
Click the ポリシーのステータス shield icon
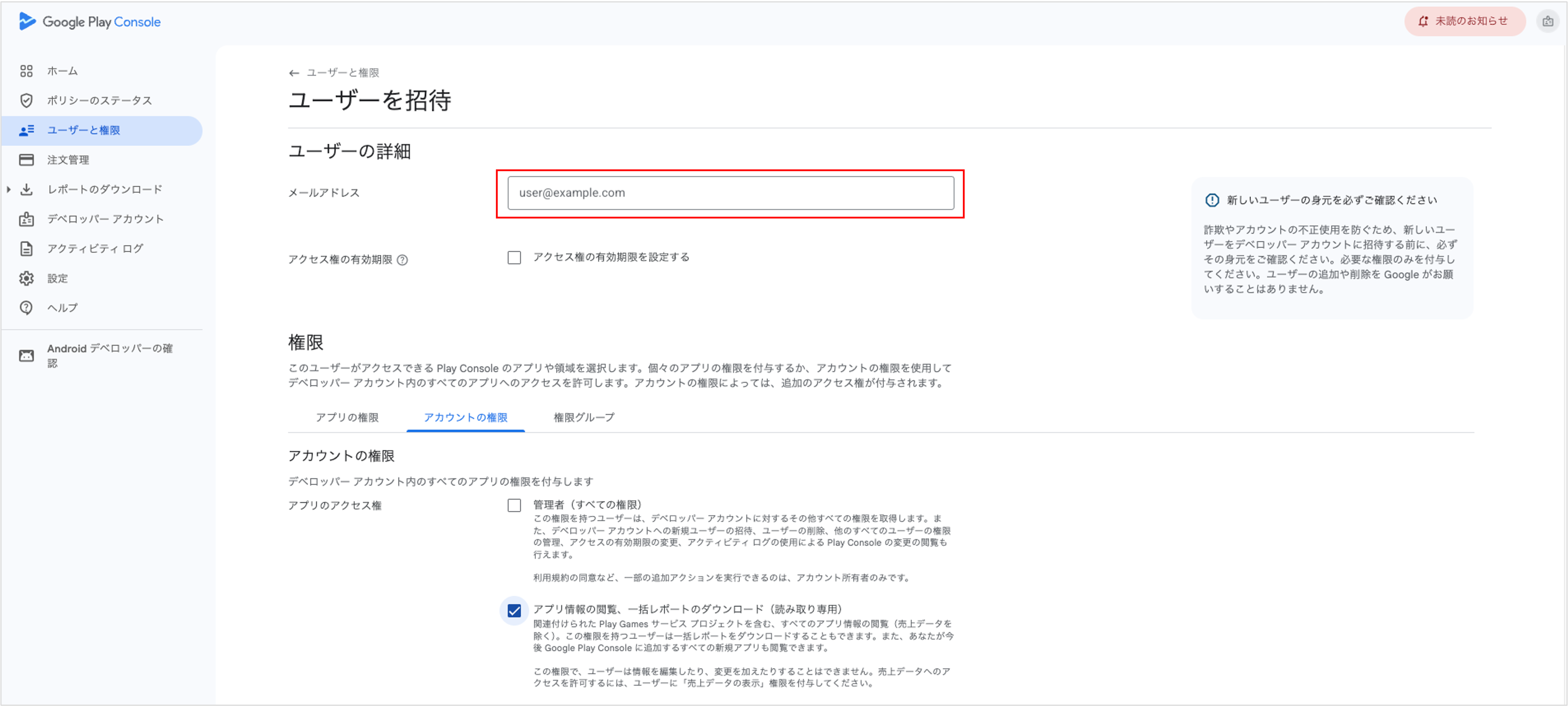(26, 100)
